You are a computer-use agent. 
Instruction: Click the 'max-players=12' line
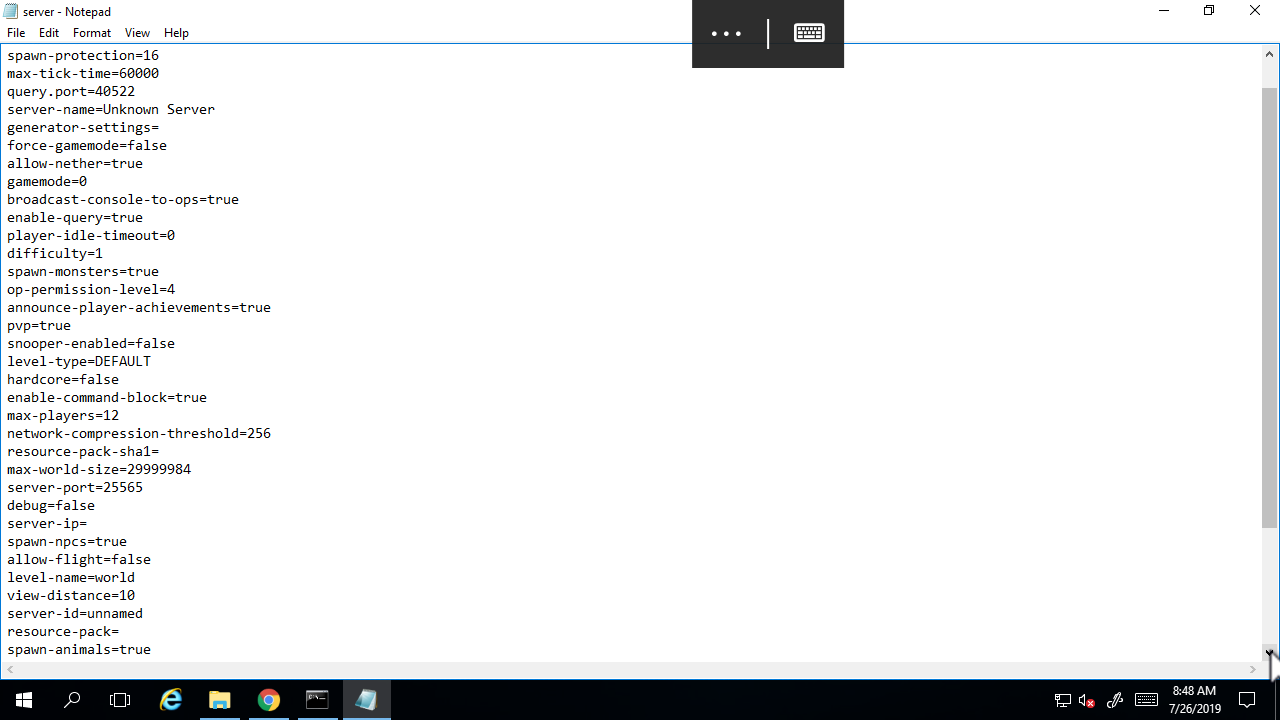(x=63, y=415)
